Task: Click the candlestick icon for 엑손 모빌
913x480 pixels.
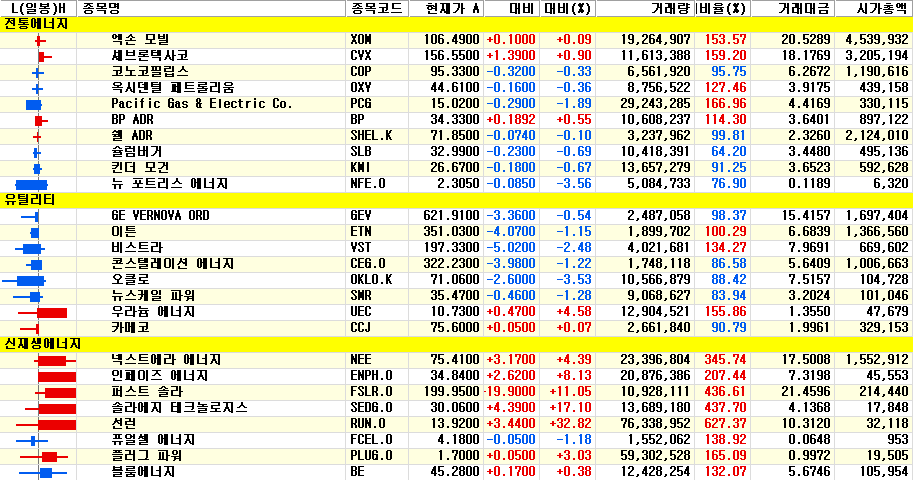Action: coord(39,40)
